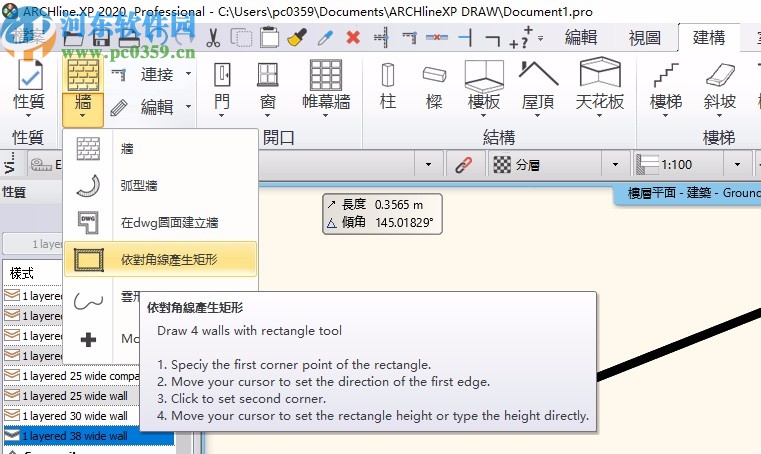The height and width of the screenshot is (454, 761).
Task: Click the measuring tape icon in status toolbar
Action: point(41,165)
